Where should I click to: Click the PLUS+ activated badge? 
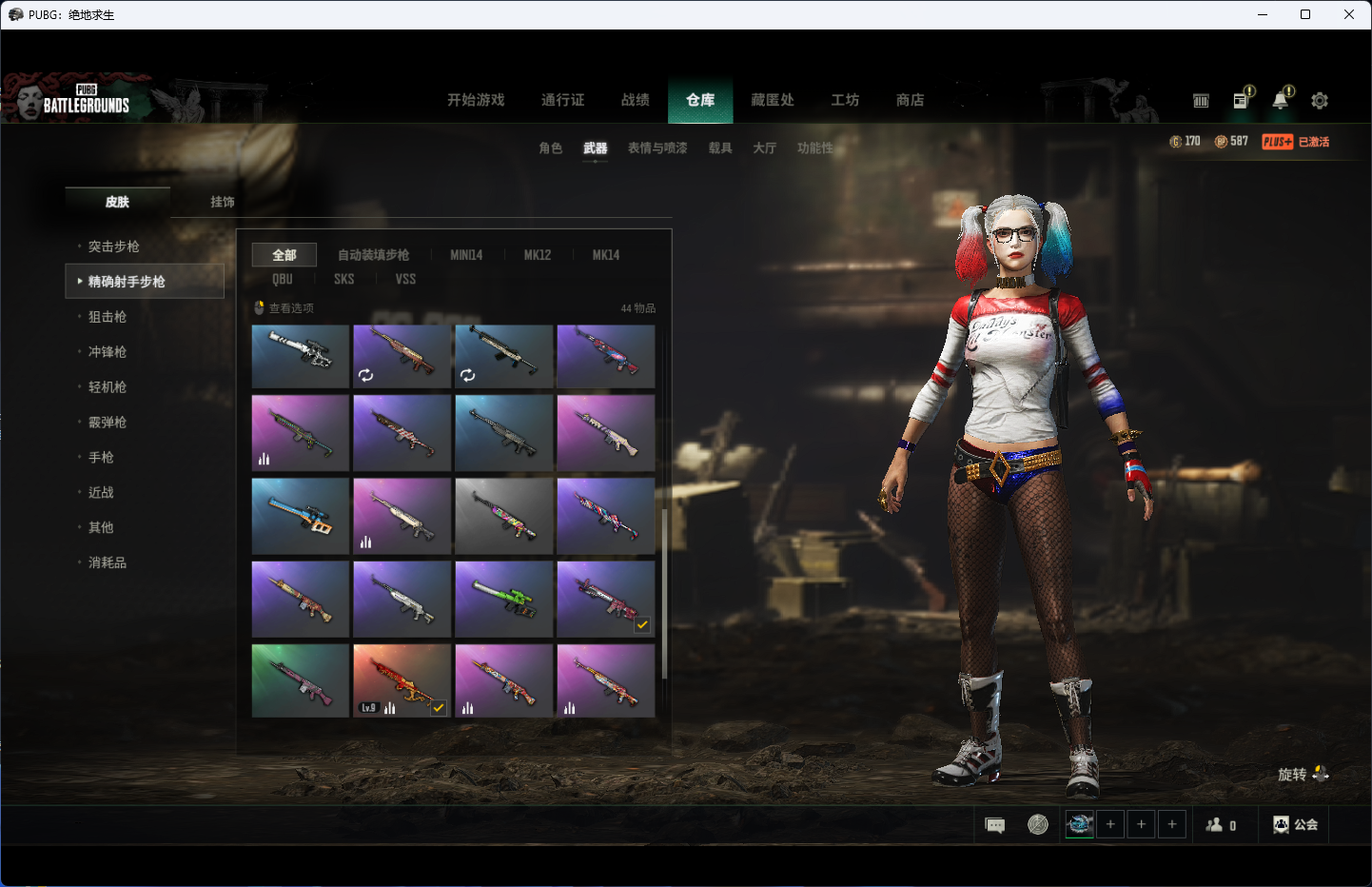click(1295, 142)
